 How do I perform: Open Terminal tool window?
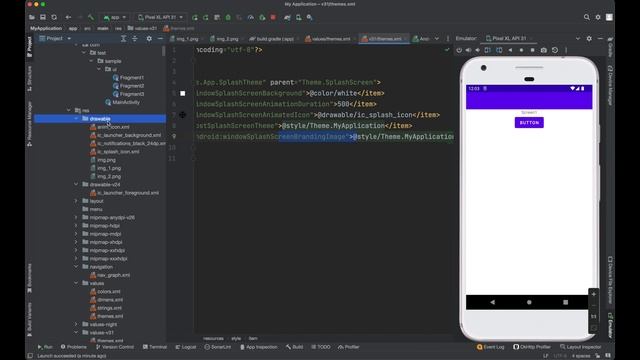pyautogui.click(x=155, y=347)
